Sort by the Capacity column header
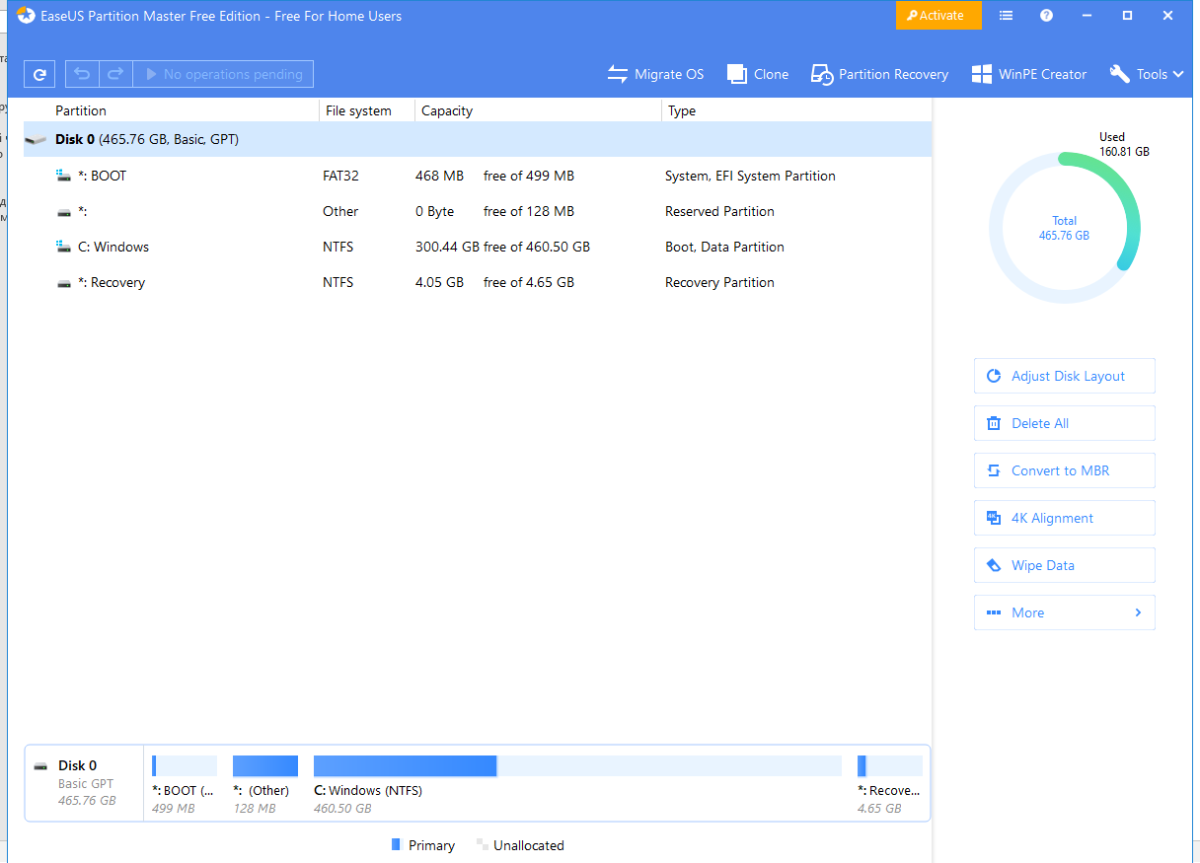The width and height of the screenshot is (1200, 863). [447, 111]
